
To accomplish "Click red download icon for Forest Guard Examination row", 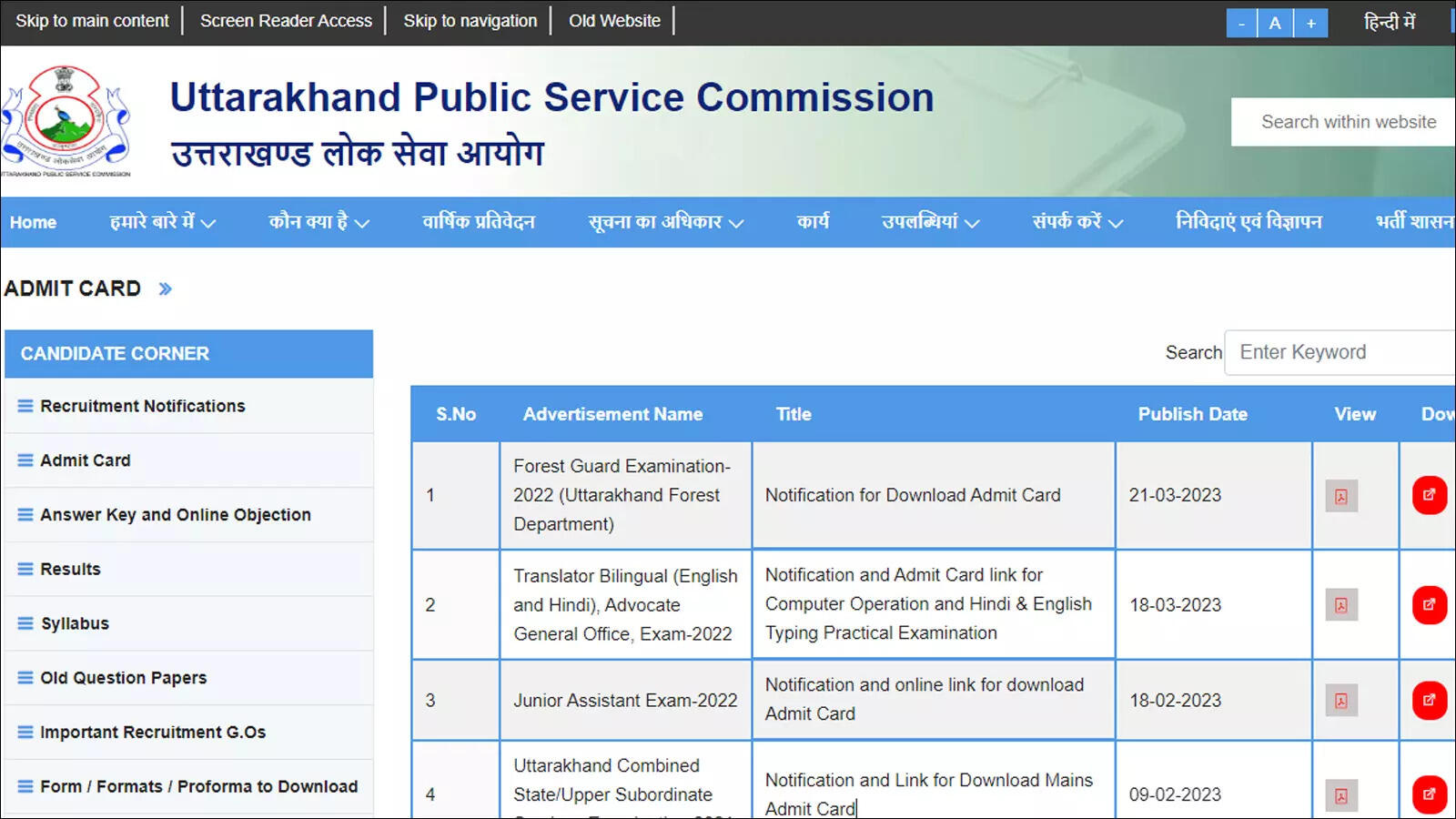I will pos(1429,495).
